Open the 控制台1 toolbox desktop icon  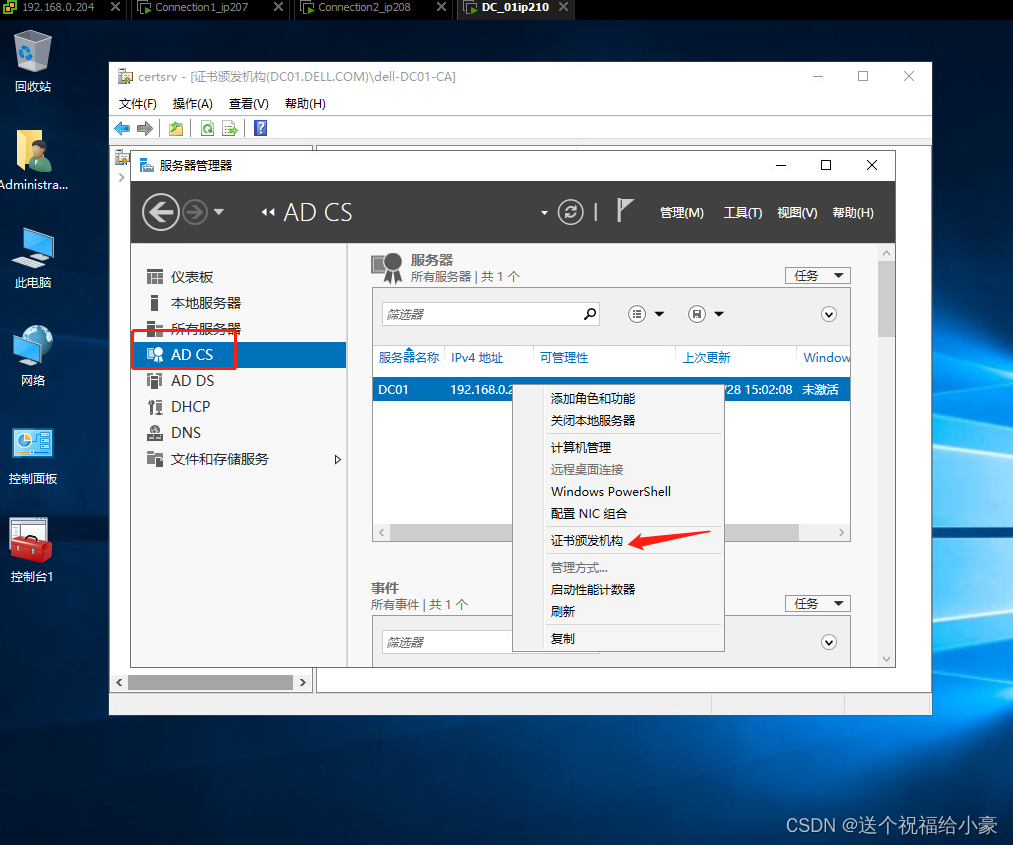coord(31,550)
